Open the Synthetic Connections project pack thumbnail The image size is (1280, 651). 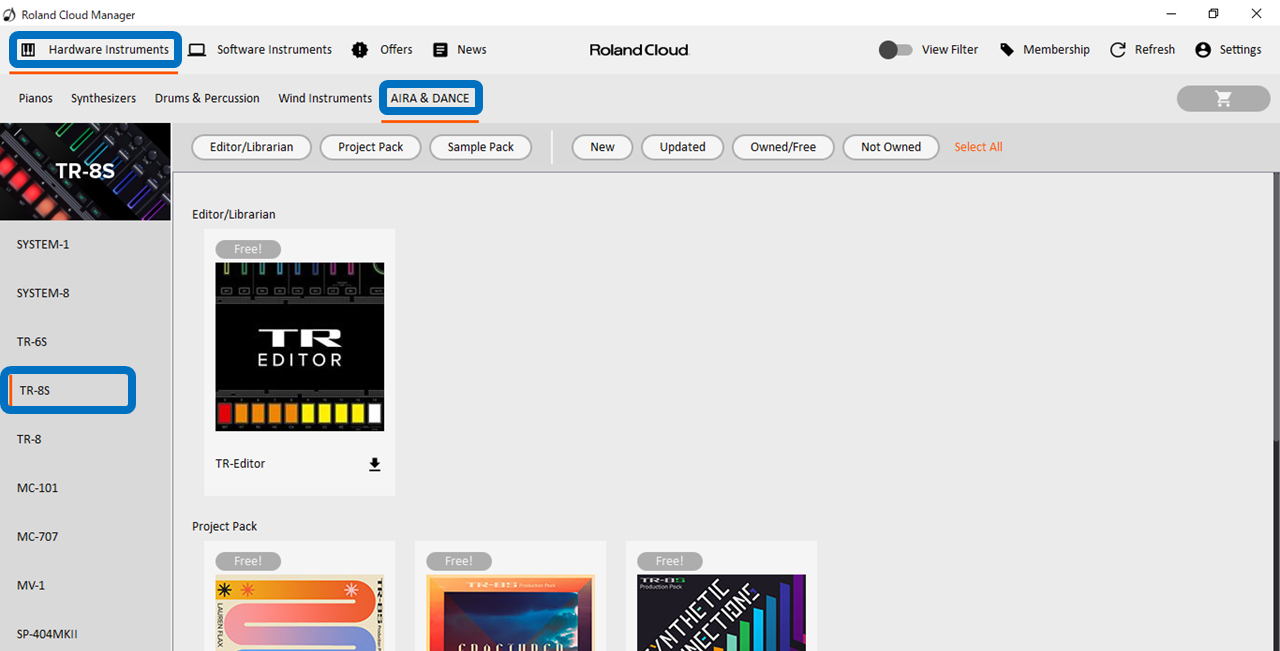pos(722,613)
